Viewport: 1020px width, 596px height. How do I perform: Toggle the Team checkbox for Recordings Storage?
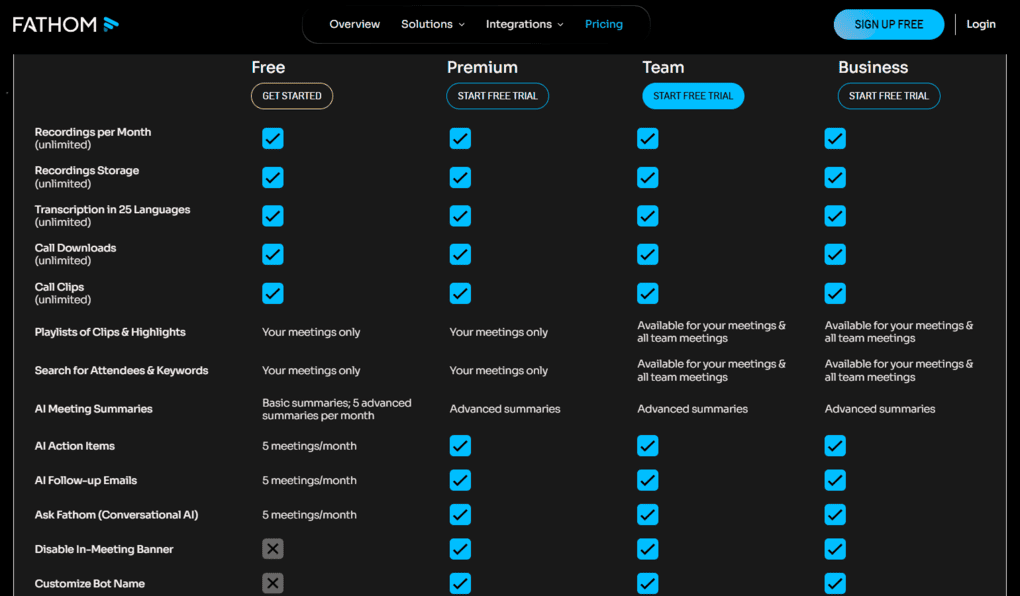647,177
